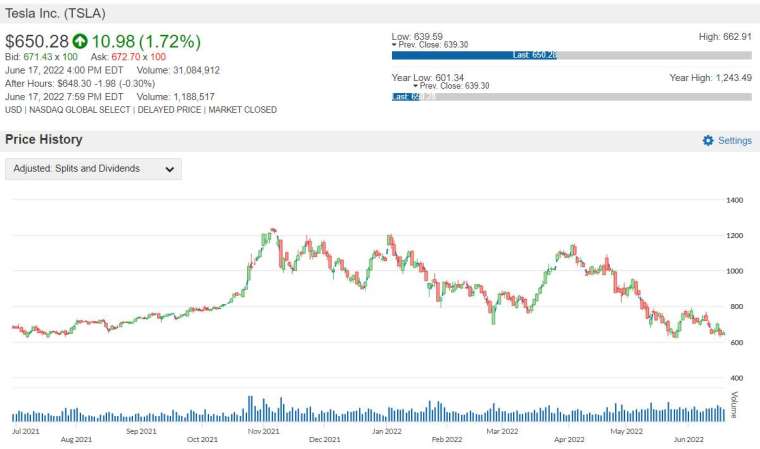Click the Price History heading
Image resolution: width=760 pixels, height=449 pixels.
(x=44, y=140)
